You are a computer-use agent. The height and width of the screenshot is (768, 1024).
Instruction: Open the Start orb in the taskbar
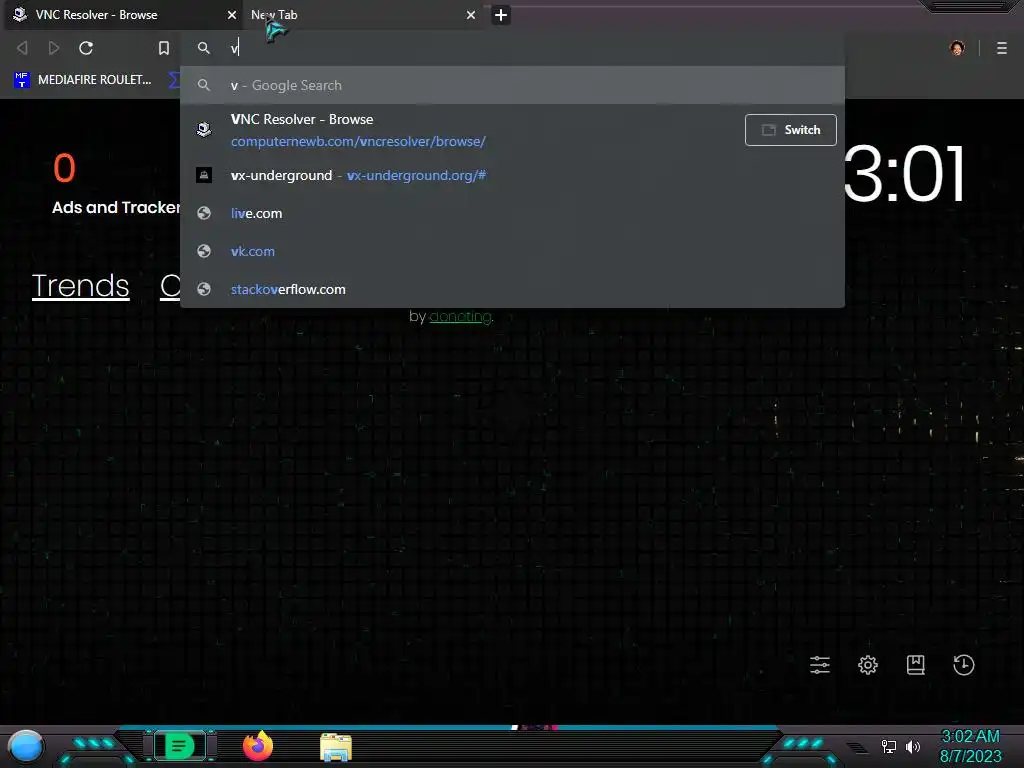(x=26, y=746)
